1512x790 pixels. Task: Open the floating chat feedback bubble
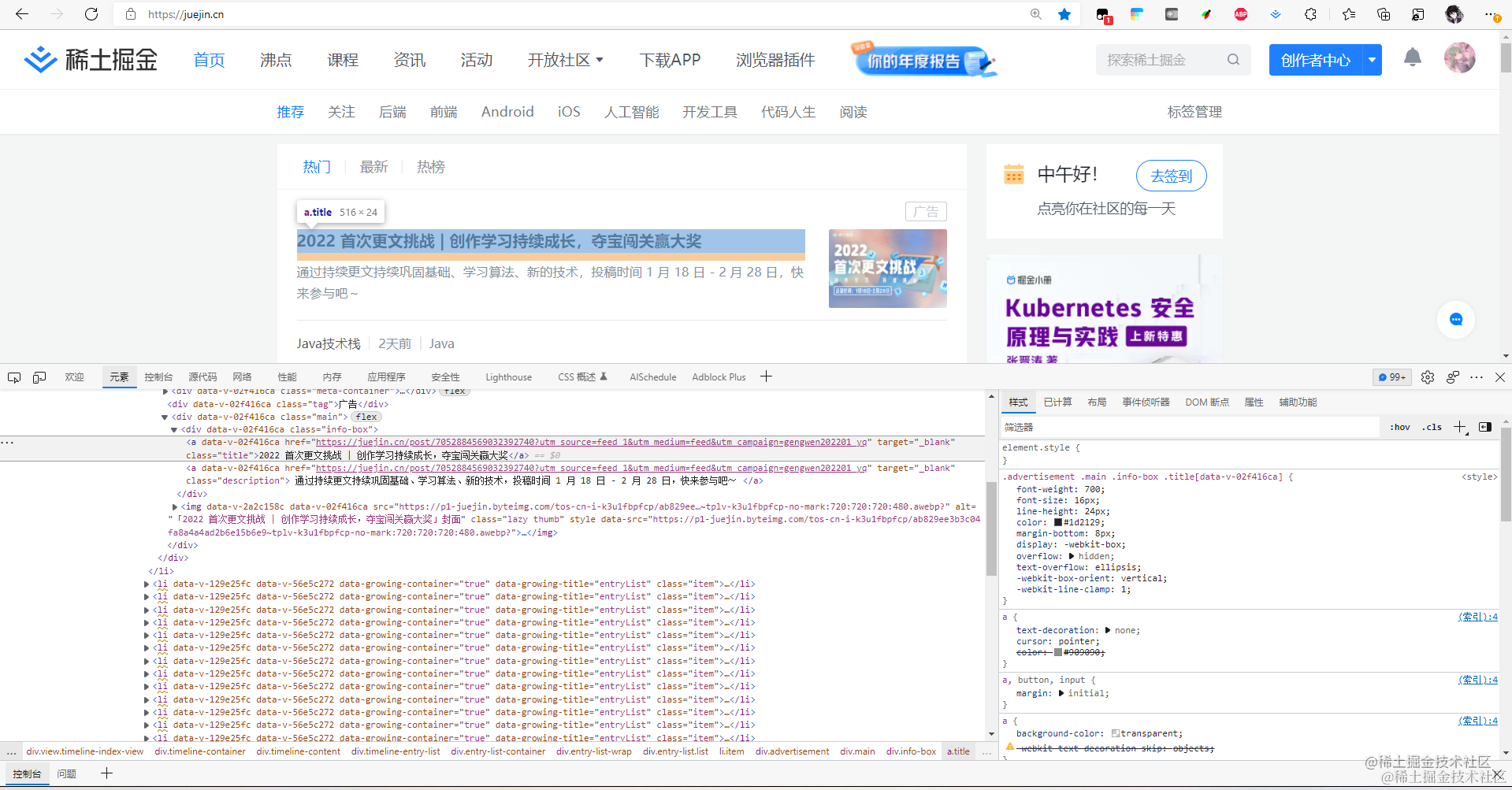1456,319
